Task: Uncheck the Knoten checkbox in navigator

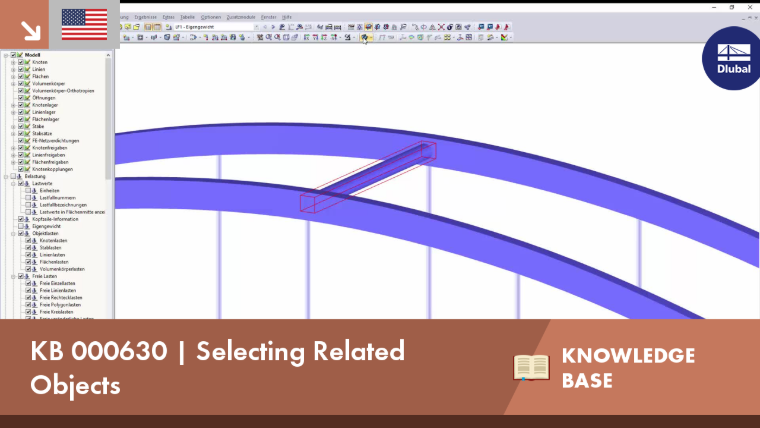Action: [x=20, y=62]
